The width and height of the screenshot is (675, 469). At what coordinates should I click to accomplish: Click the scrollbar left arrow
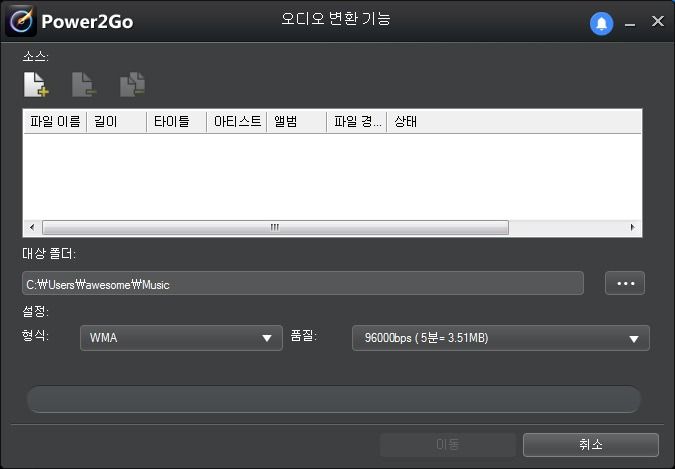[32, 227]
